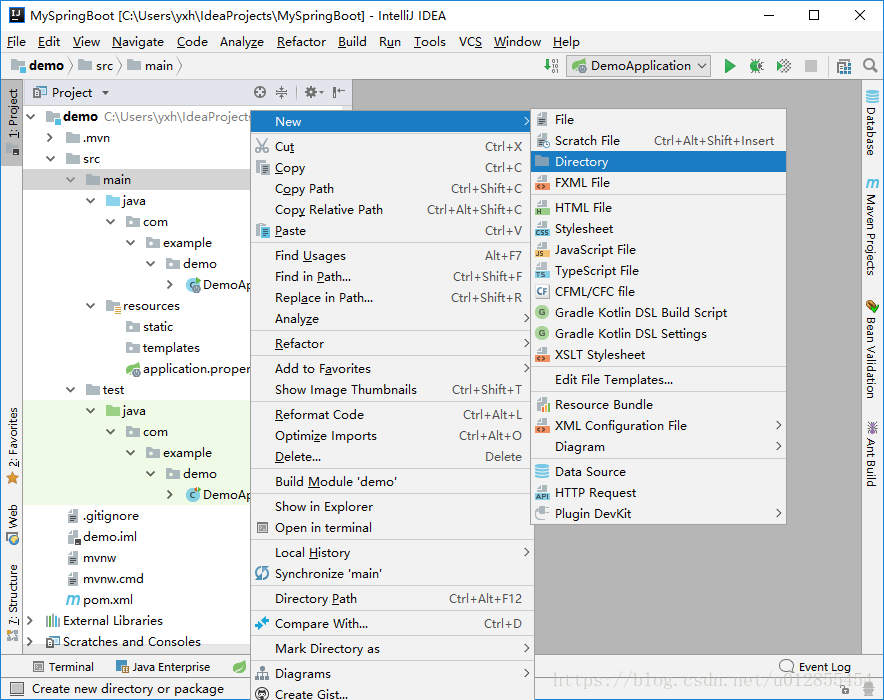Click the CFML/CFC file icon
The height and width of the screenshot is (700, 884).
click(542, 291)
